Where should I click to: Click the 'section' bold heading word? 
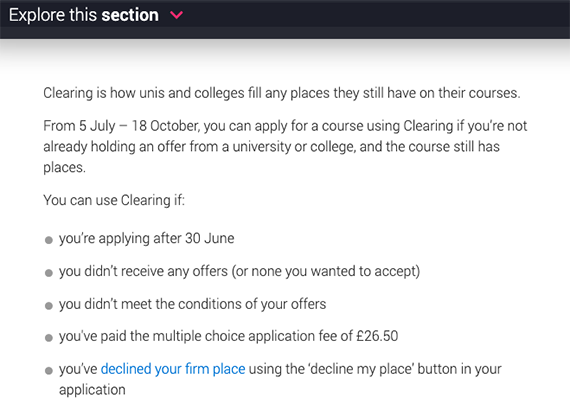click(x=130, y=15)
